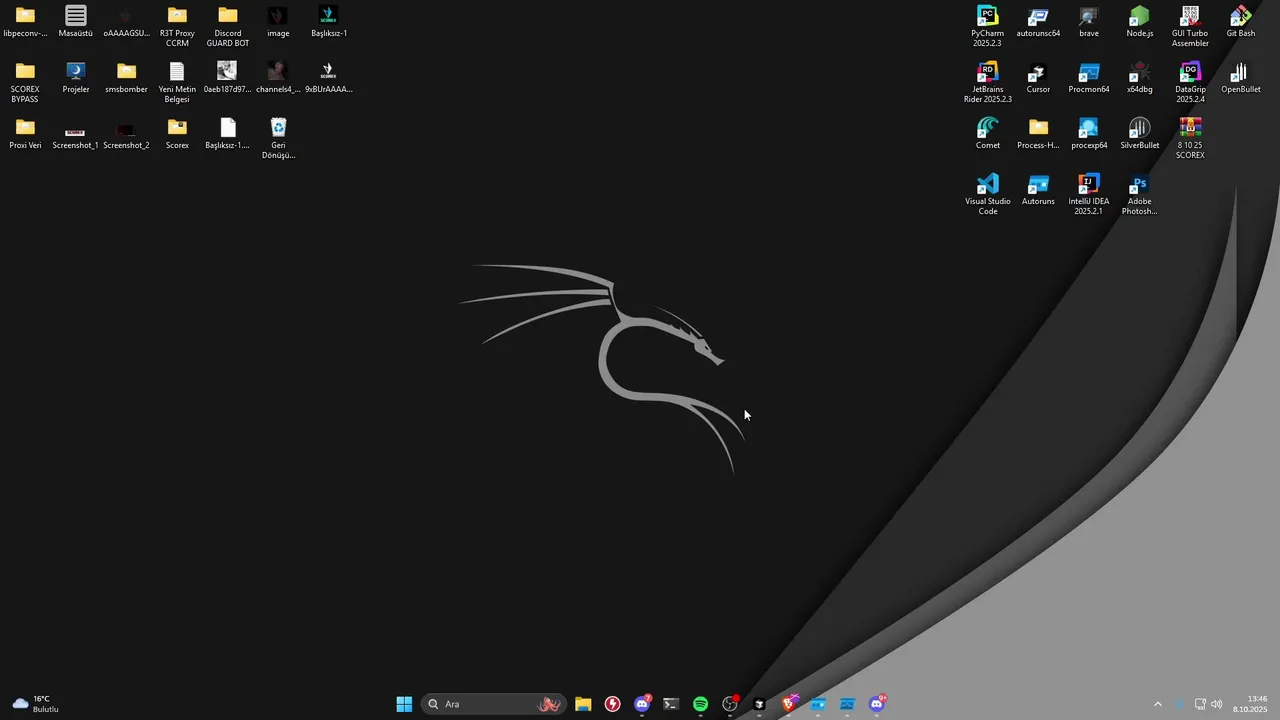Open the Discord taskbar icon with badge 7

click(x=642, y=704)
